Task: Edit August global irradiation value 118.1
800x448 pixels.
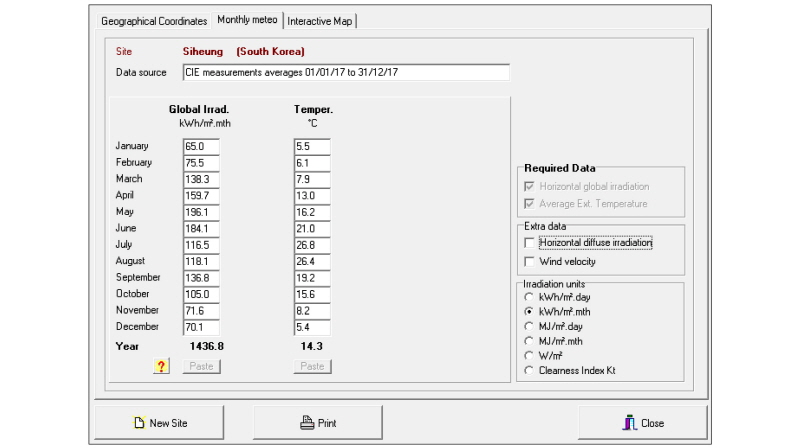Action: [201, 261]
